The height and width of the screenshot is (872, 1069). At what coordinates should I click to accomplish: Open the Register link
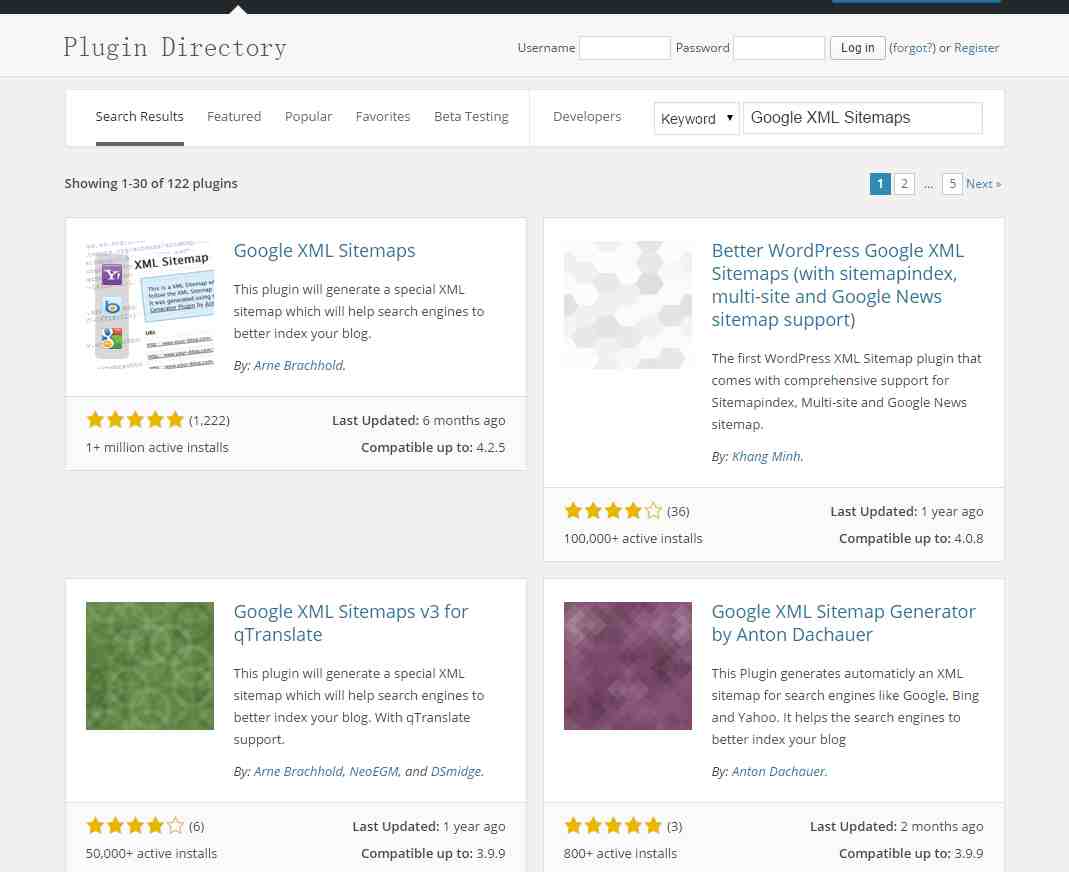(976, 48)
